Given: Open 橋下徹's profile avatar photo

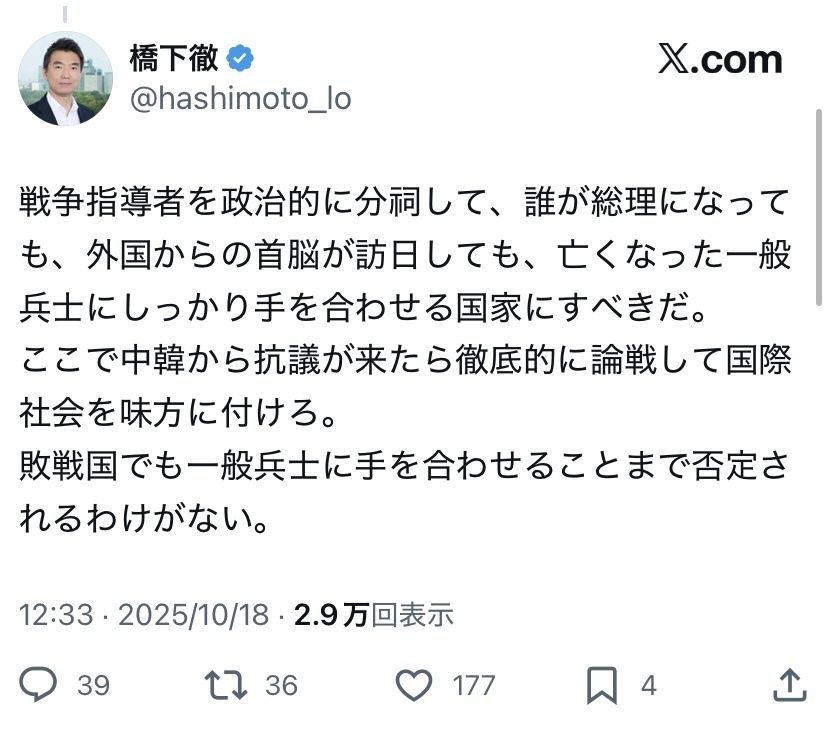Looking at the screenshot, I should [66, 79].
